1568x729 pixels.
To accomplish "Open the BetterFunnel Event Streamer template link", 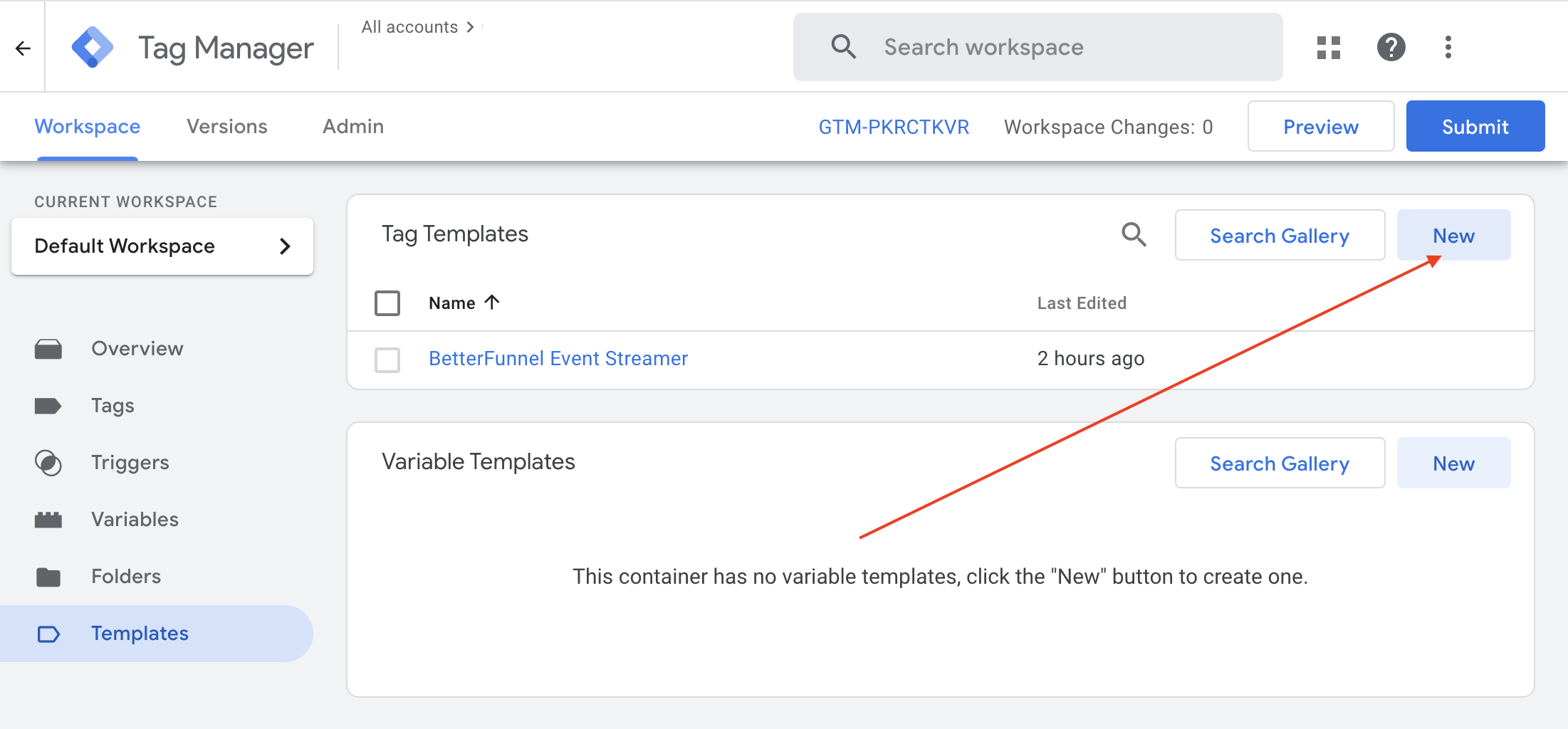I will pos(558,359).
